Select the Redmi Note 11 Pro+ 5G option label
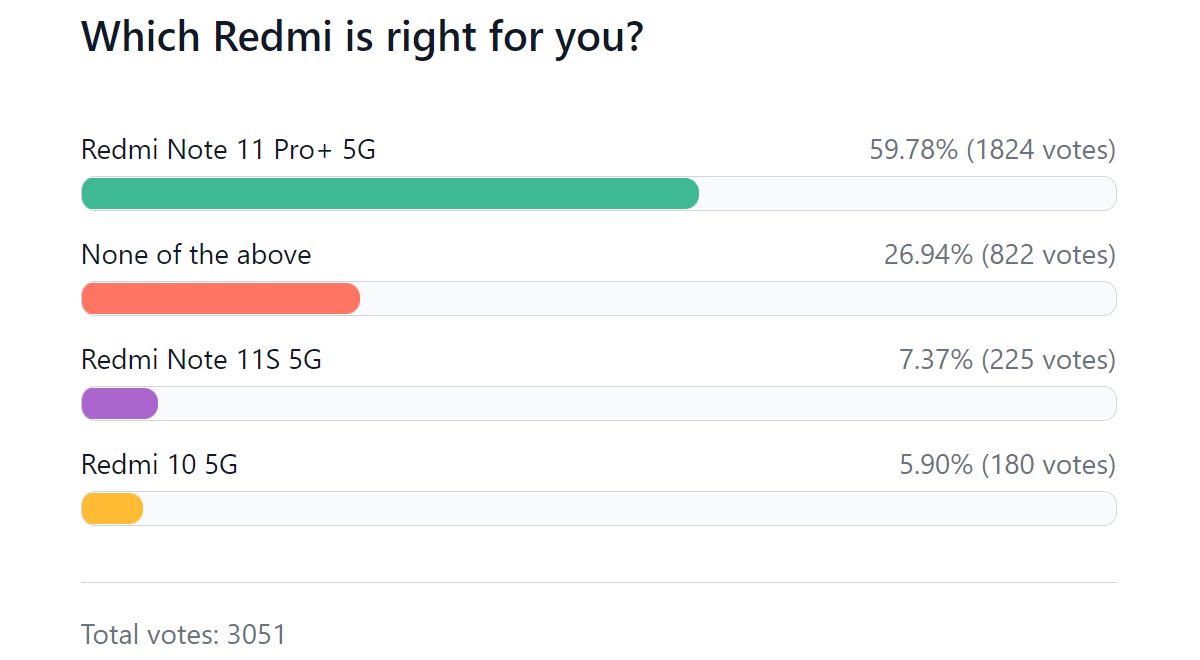The height and width of the screenshot is (660, 1200). pos(228,150)
